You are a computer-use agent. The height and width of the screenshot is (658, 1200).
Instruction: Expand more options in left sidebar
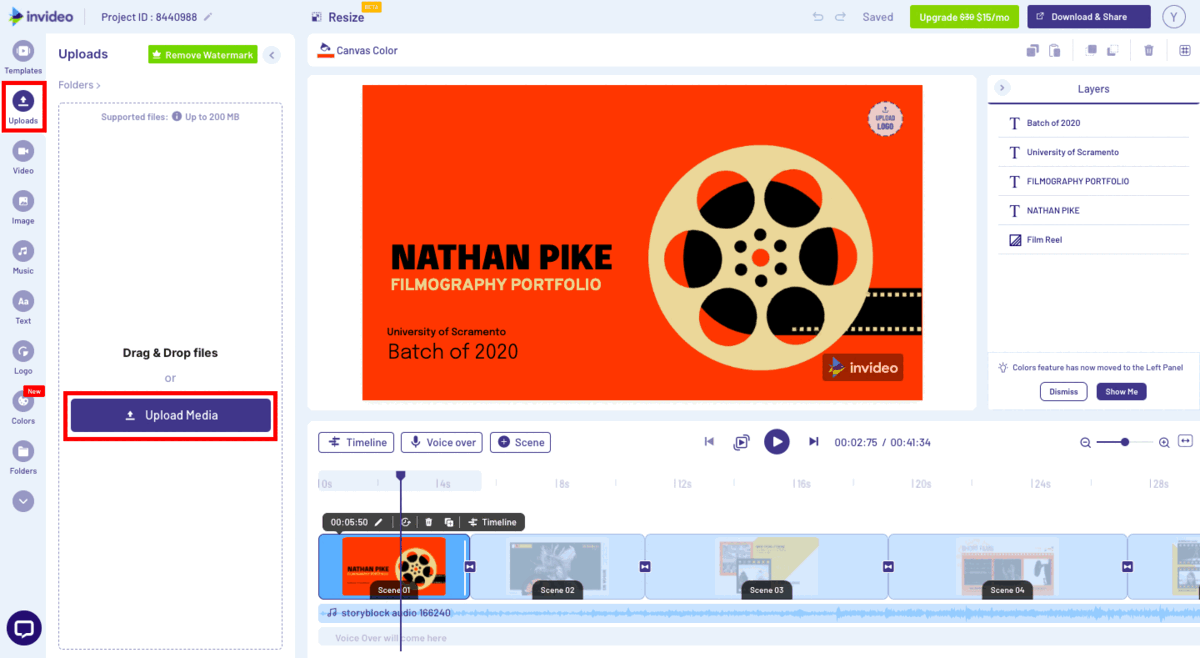22,501
